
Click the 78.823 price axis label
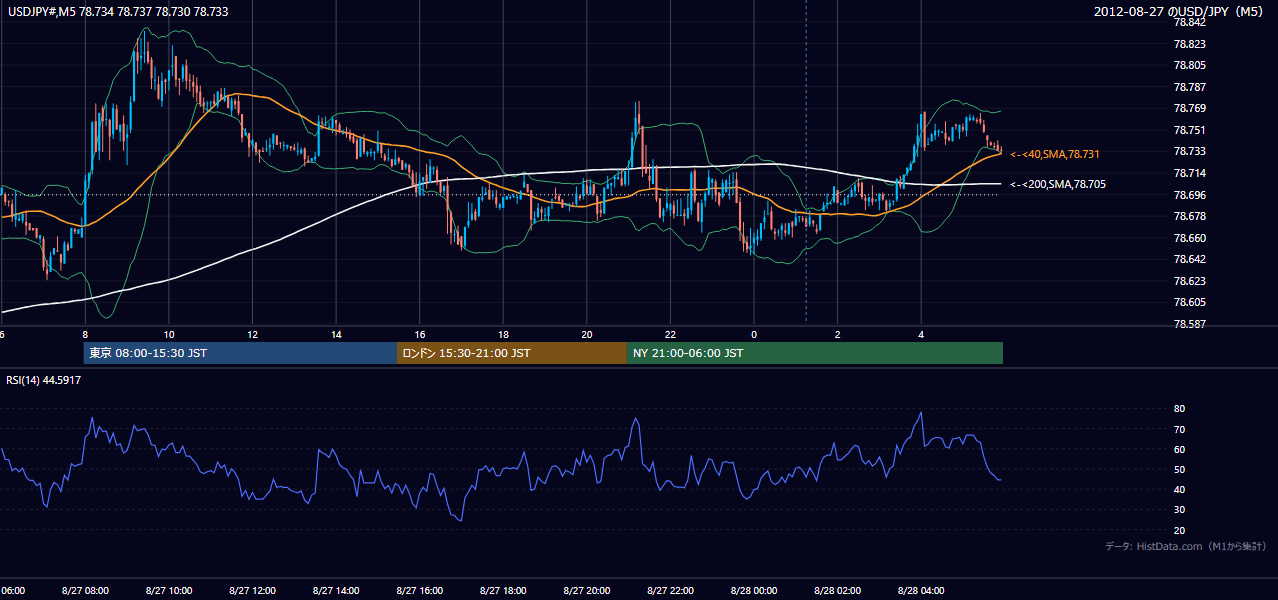1190,44
